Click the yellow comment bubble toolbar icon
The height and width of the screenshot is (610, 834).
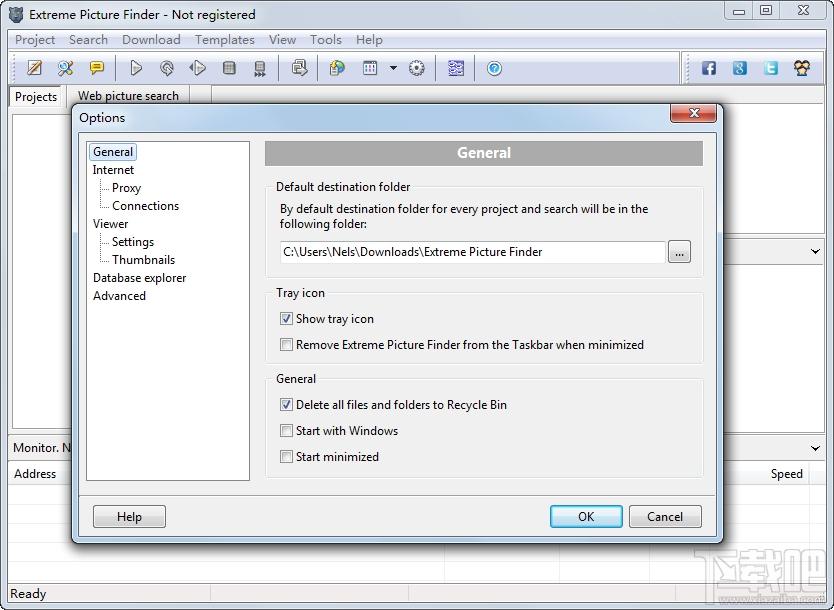pyautogui.click(x=97, y=68)
